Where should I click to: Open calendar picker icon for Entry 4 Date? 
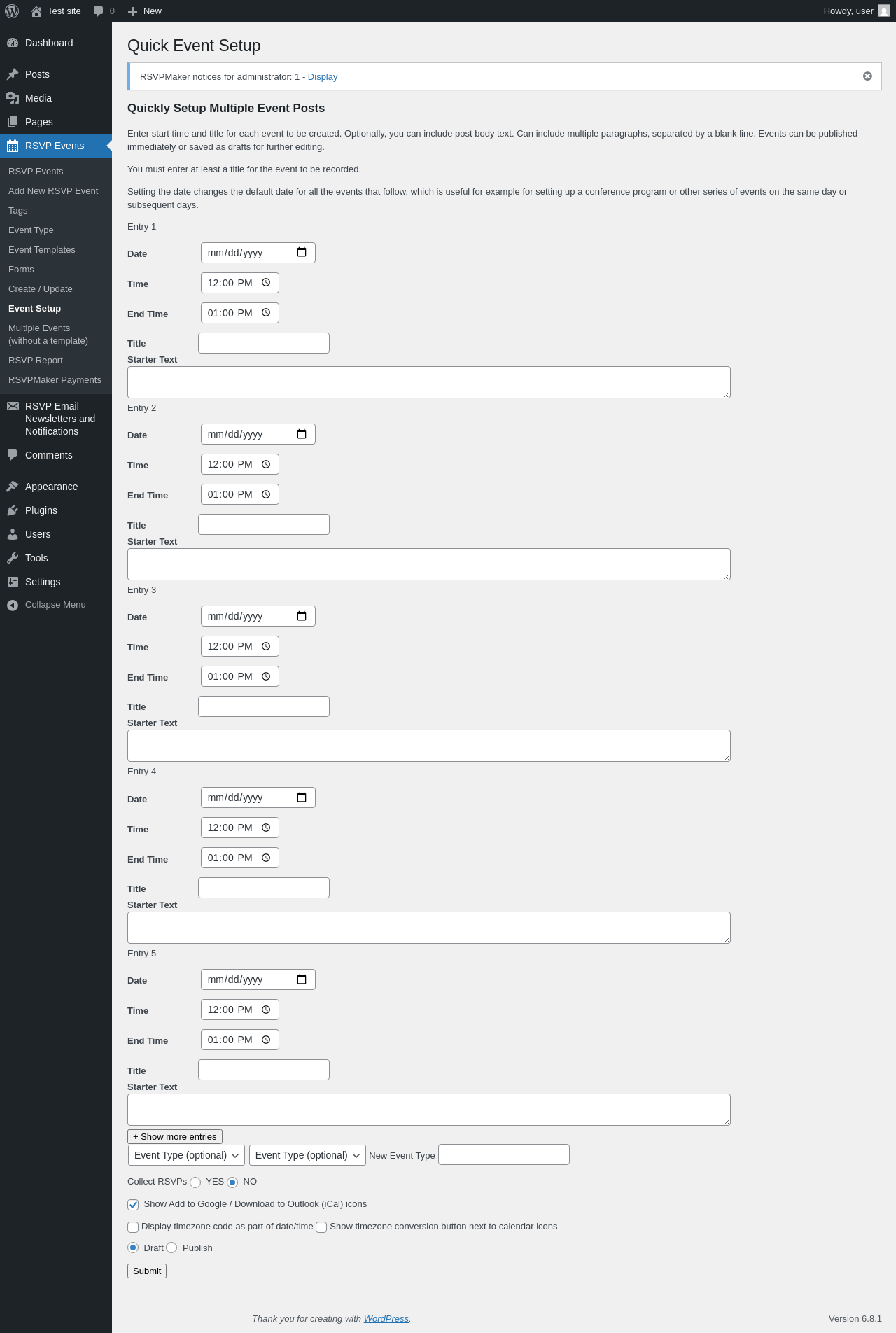302,797
